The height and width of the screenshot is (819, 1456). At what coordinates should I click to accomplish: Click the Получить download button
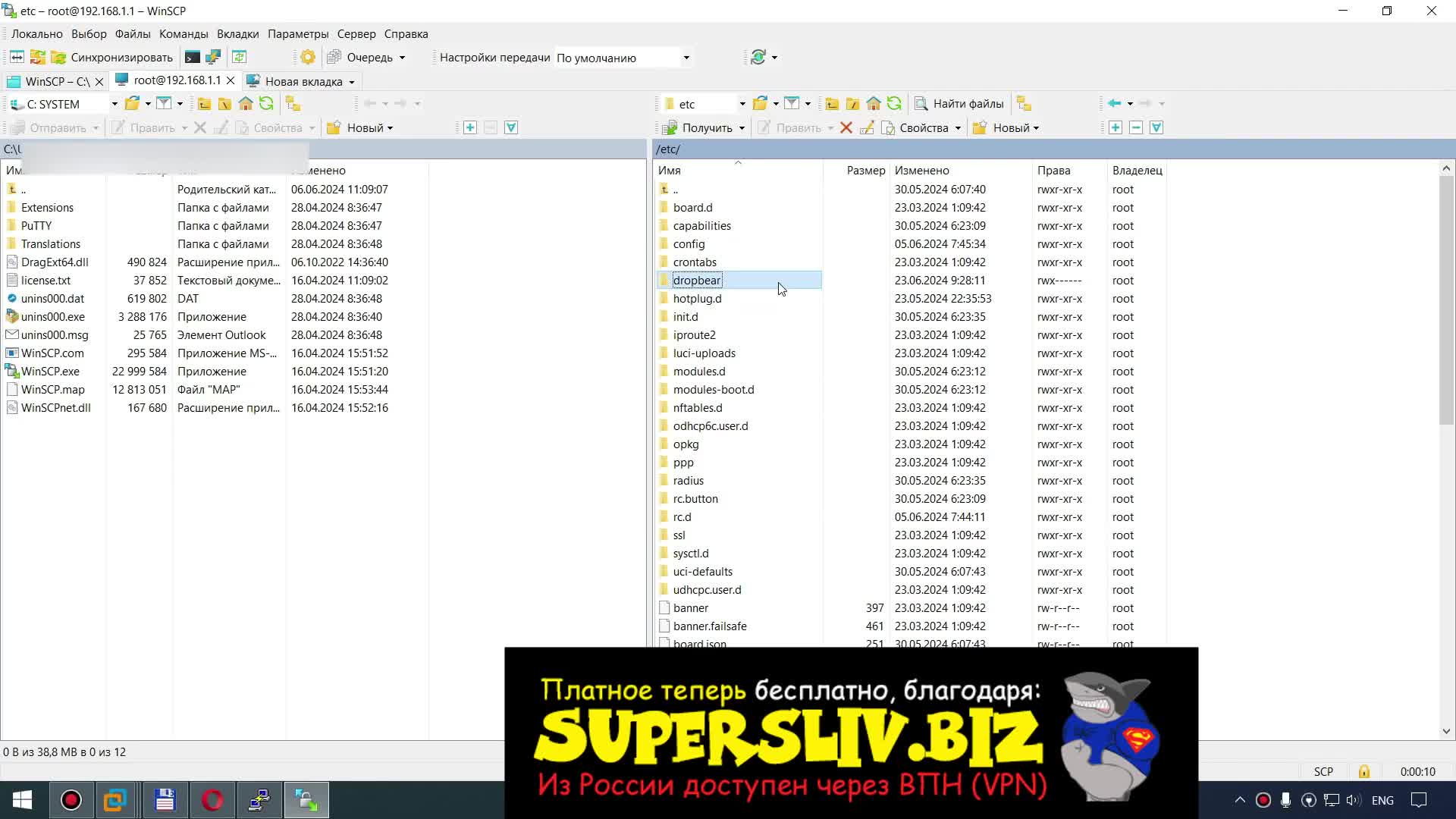click(702, 127)
